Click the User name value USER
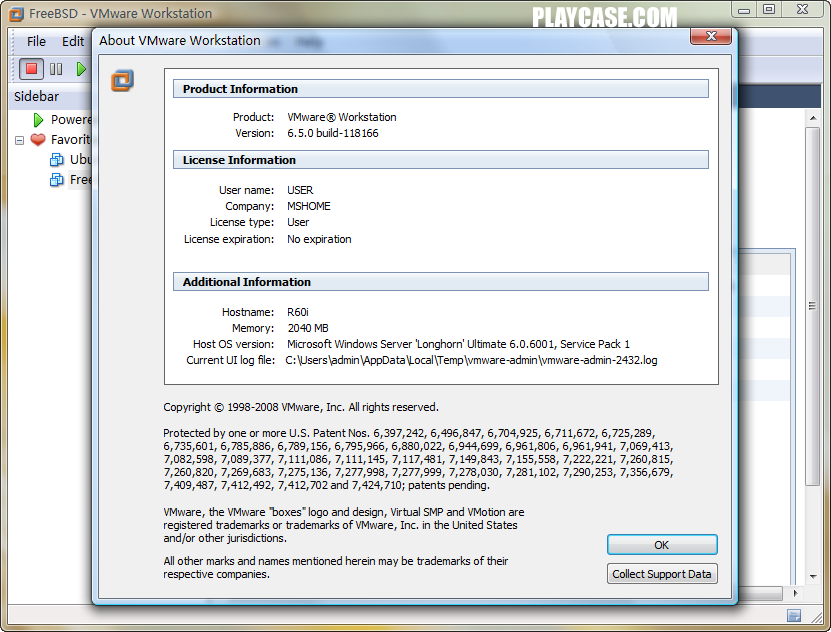 300,190
